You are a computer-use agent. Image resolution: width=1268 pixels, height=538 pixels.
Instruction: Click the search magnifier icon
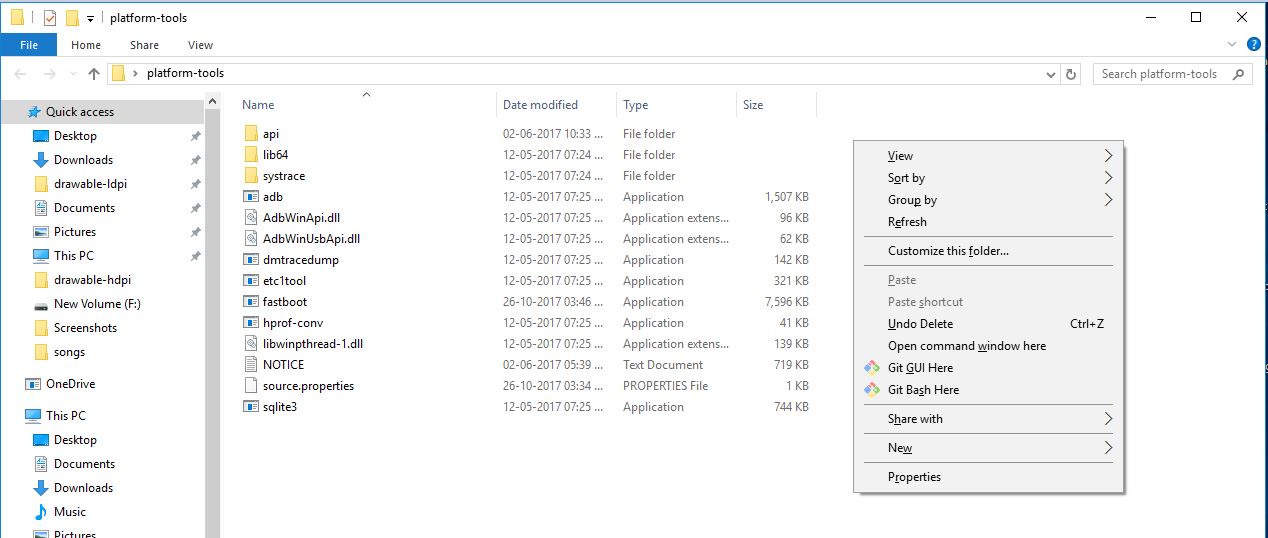pos(1238,74)
